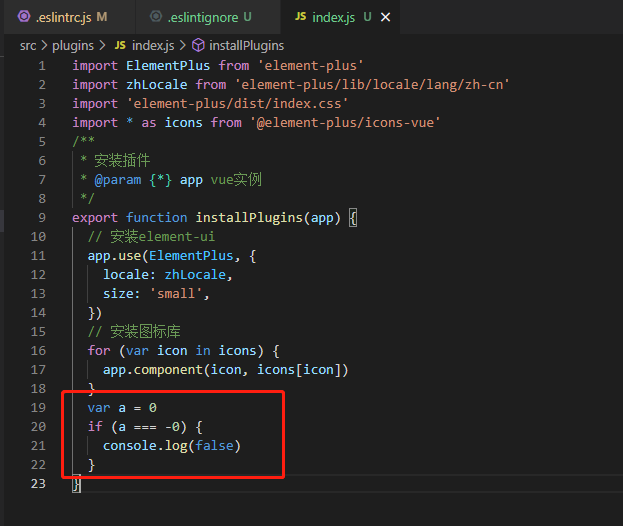Click the zhLocale value on line 12
This screenshot has height=526, width=623.
[x=195, y=275]
